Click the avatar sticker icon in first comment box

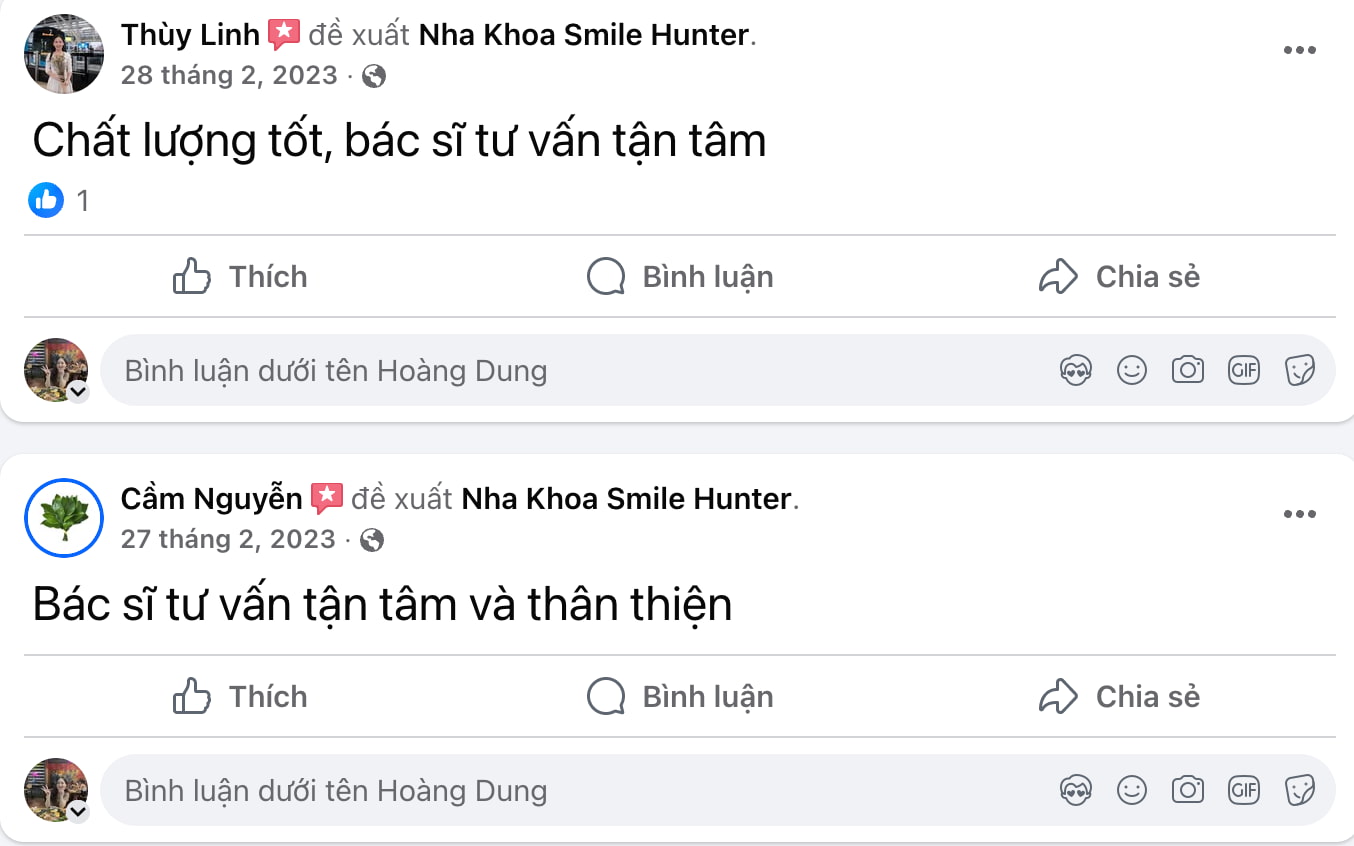point(1076,371)
